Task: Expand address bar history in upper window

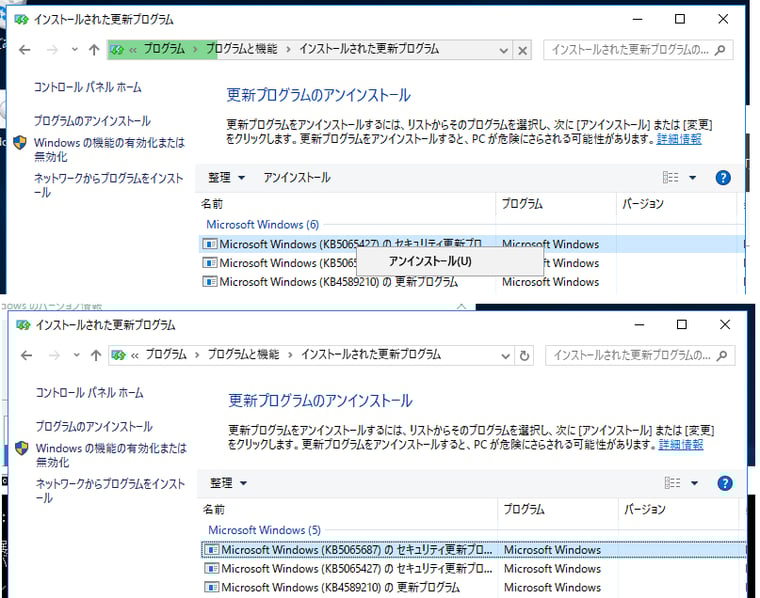Action: (504, 50)
